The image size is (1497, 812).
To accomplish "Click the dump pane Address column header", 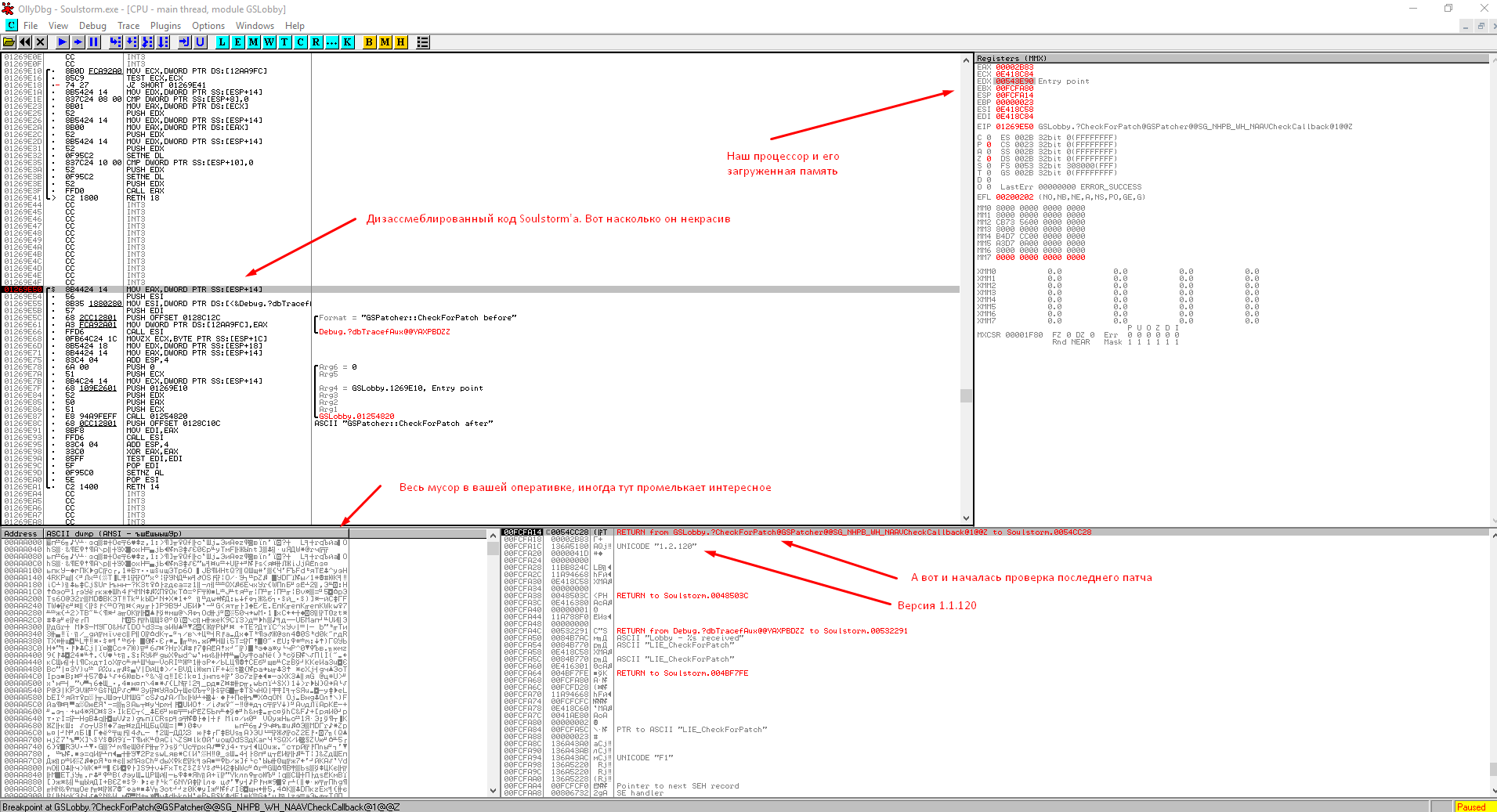I will [x=22, y=534].
